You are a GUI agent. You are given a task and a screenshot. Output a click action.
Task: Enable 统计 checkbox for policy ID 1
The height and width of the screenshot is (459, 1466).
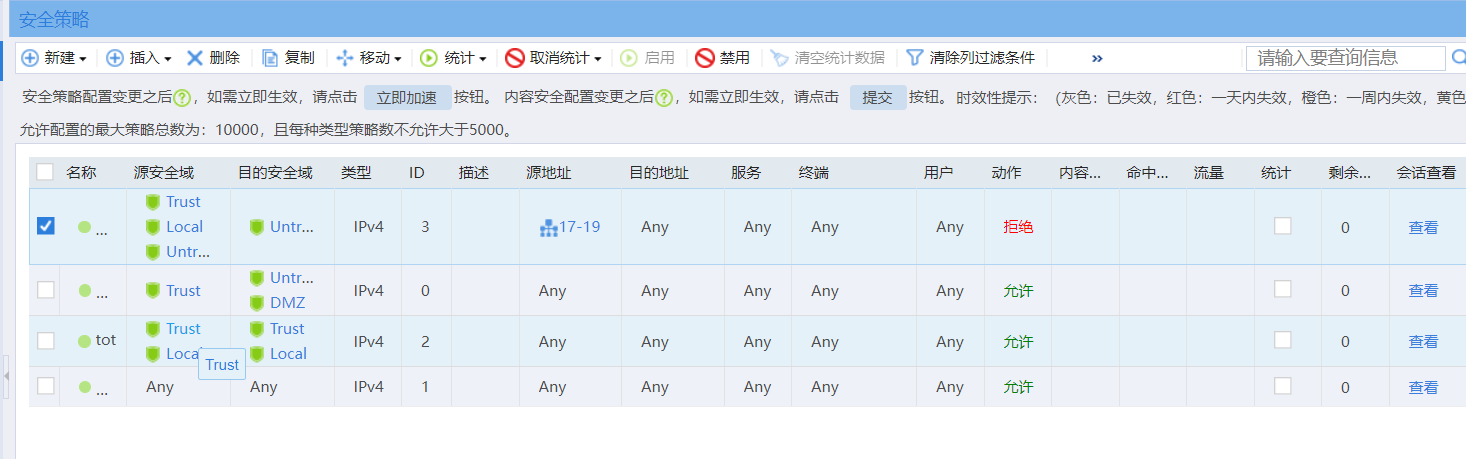point(1282,385)
